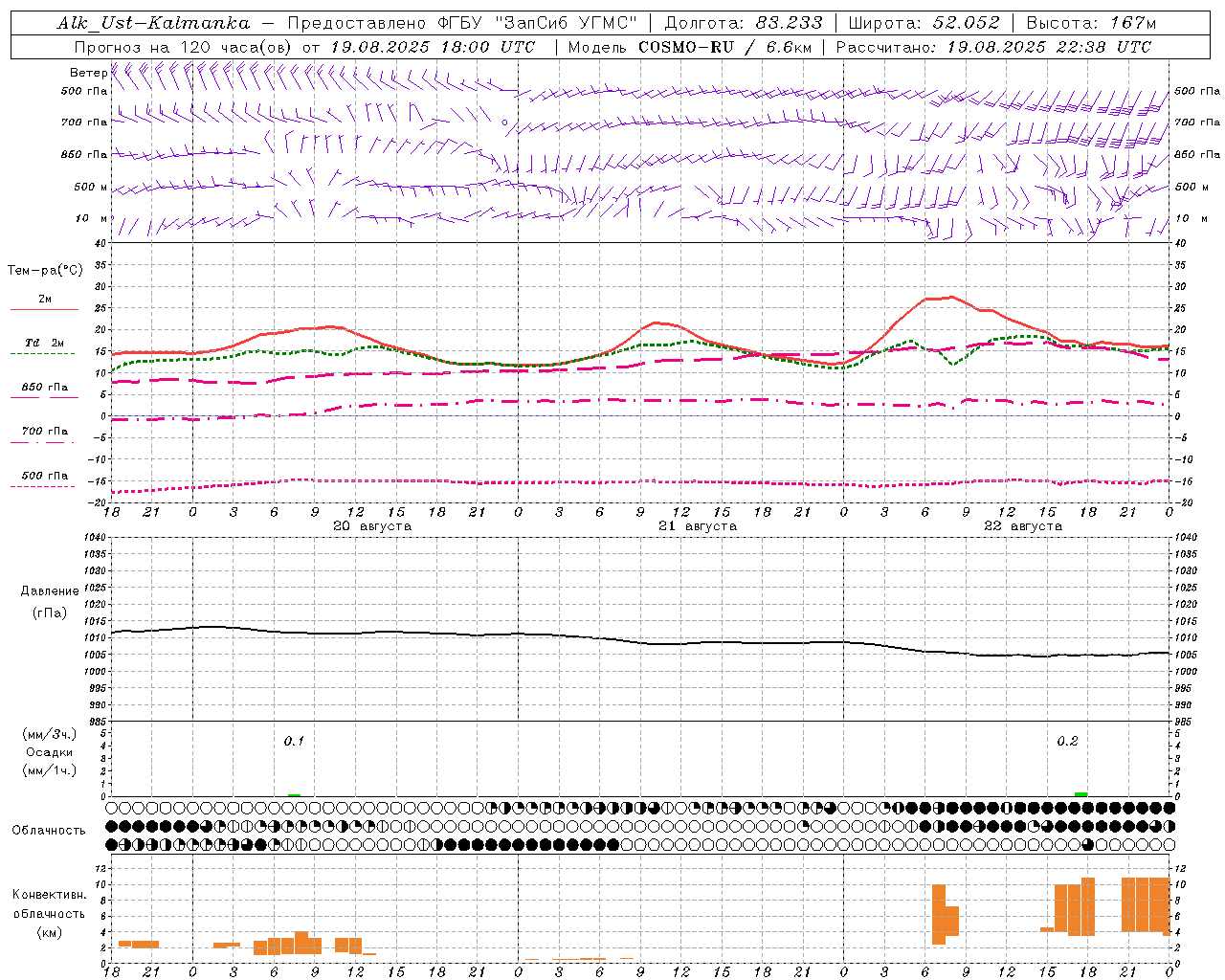Click the '22 августа' date label

(1023, 526)
